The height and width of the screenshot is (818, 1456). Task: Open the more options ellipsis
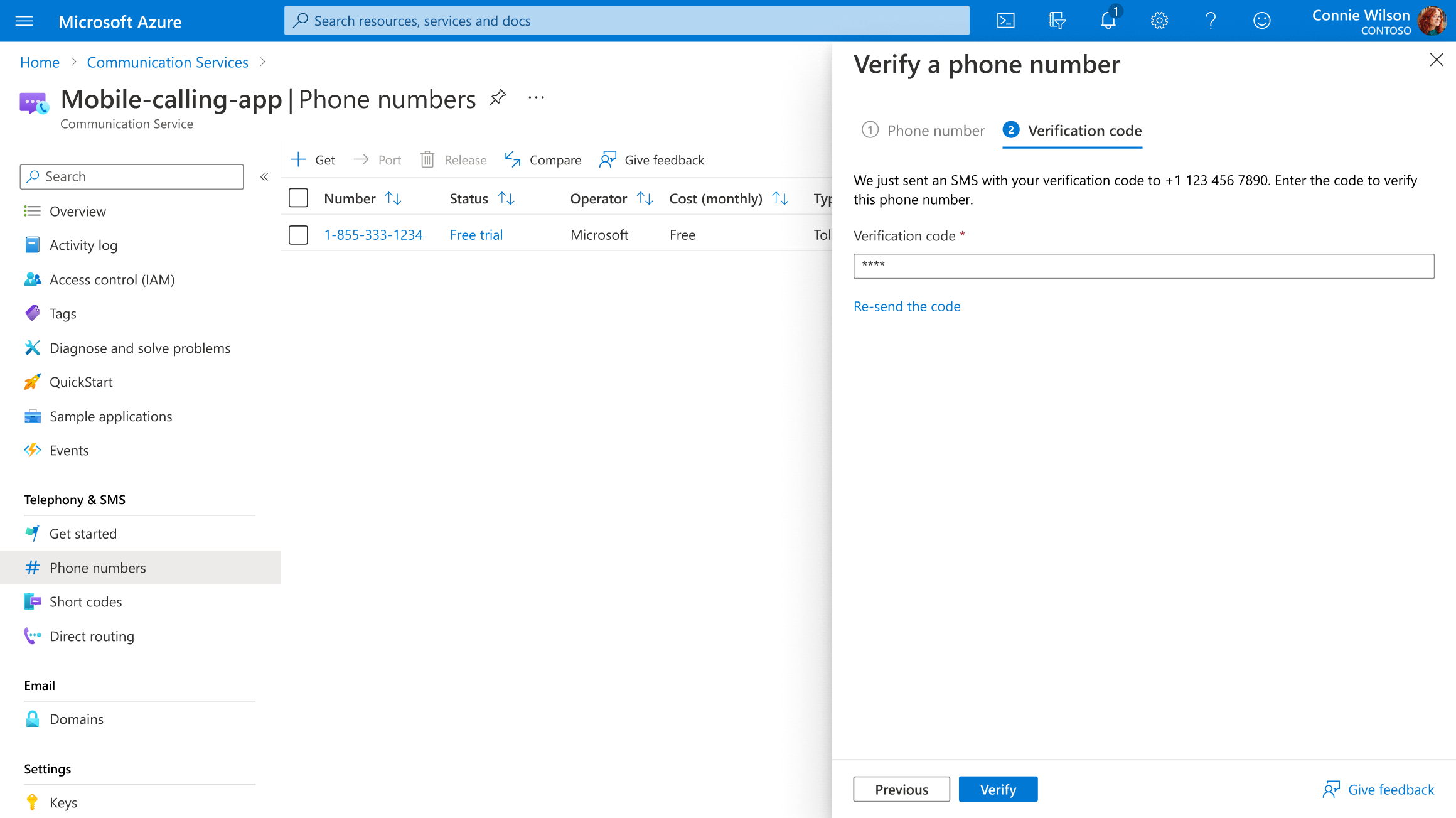[536, 98]
